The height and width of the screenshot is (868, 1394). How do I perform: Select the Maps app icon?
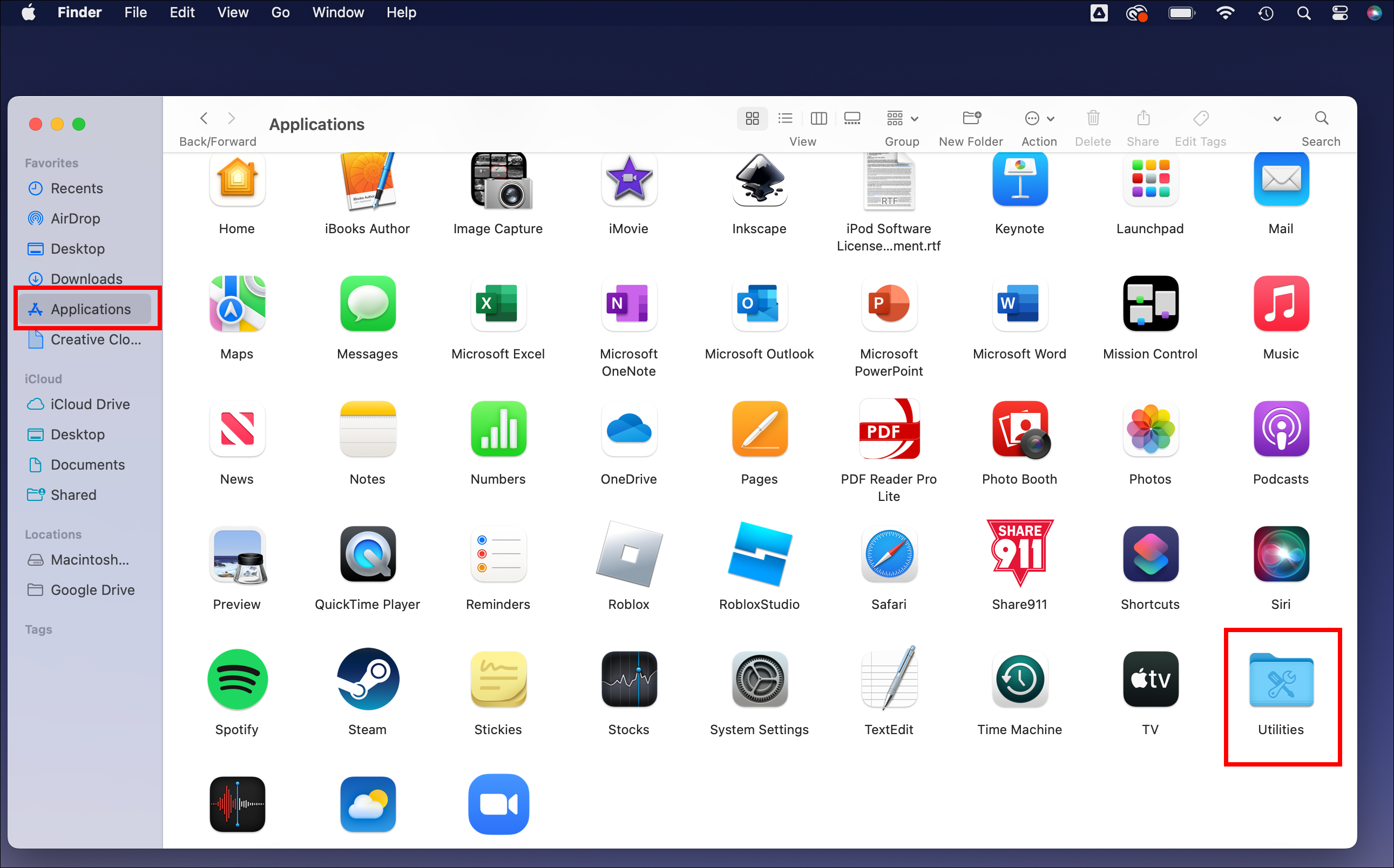tap(237, 304)
